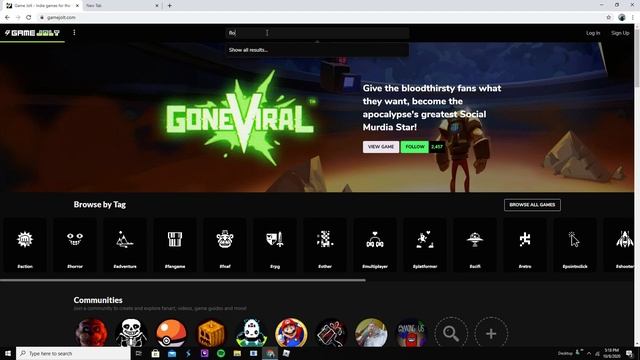Open the Mario community avatar
The image size is (640, 360).
coord(291,333)
